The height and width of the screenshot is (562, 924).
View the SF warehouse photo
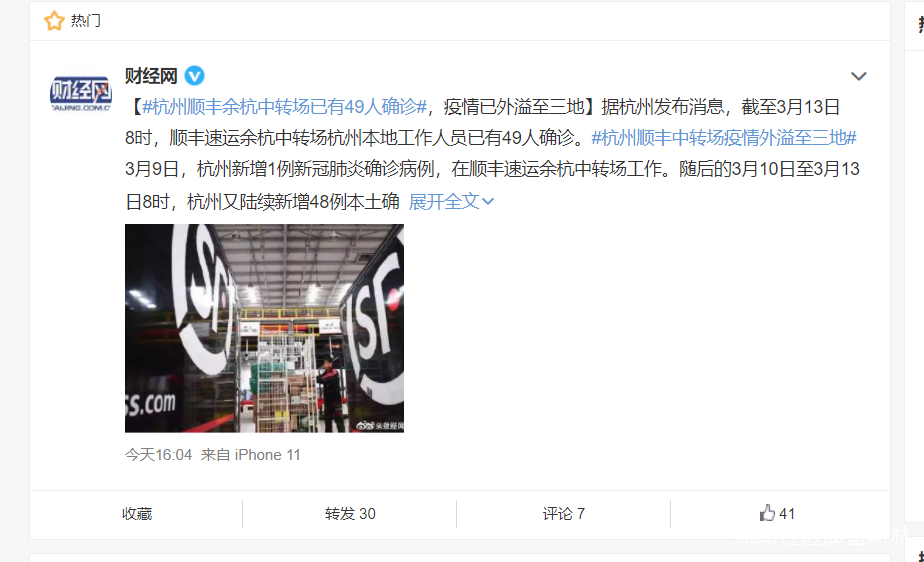[264, 328]
